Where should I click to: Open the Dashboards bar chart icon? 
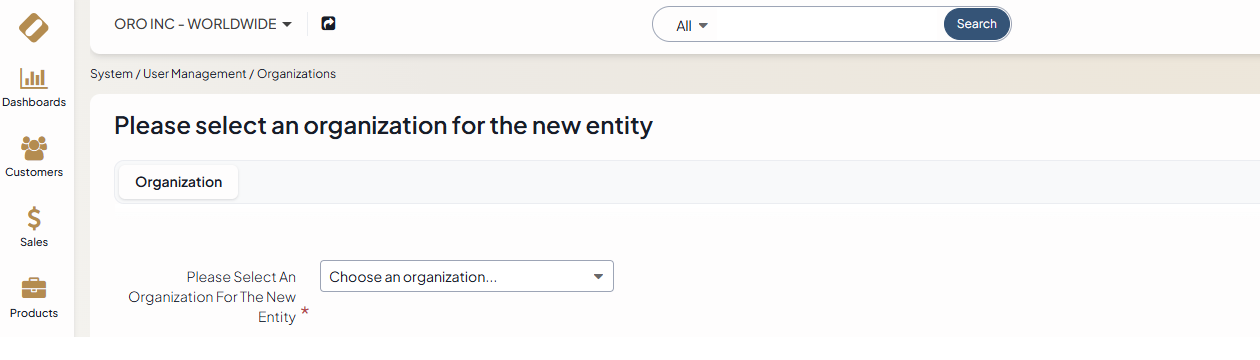point(34,78)
